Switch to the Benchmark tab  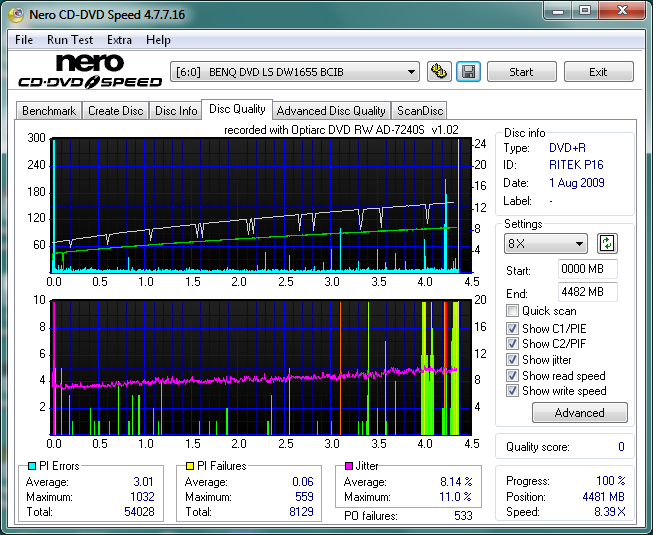pos(48,111)
